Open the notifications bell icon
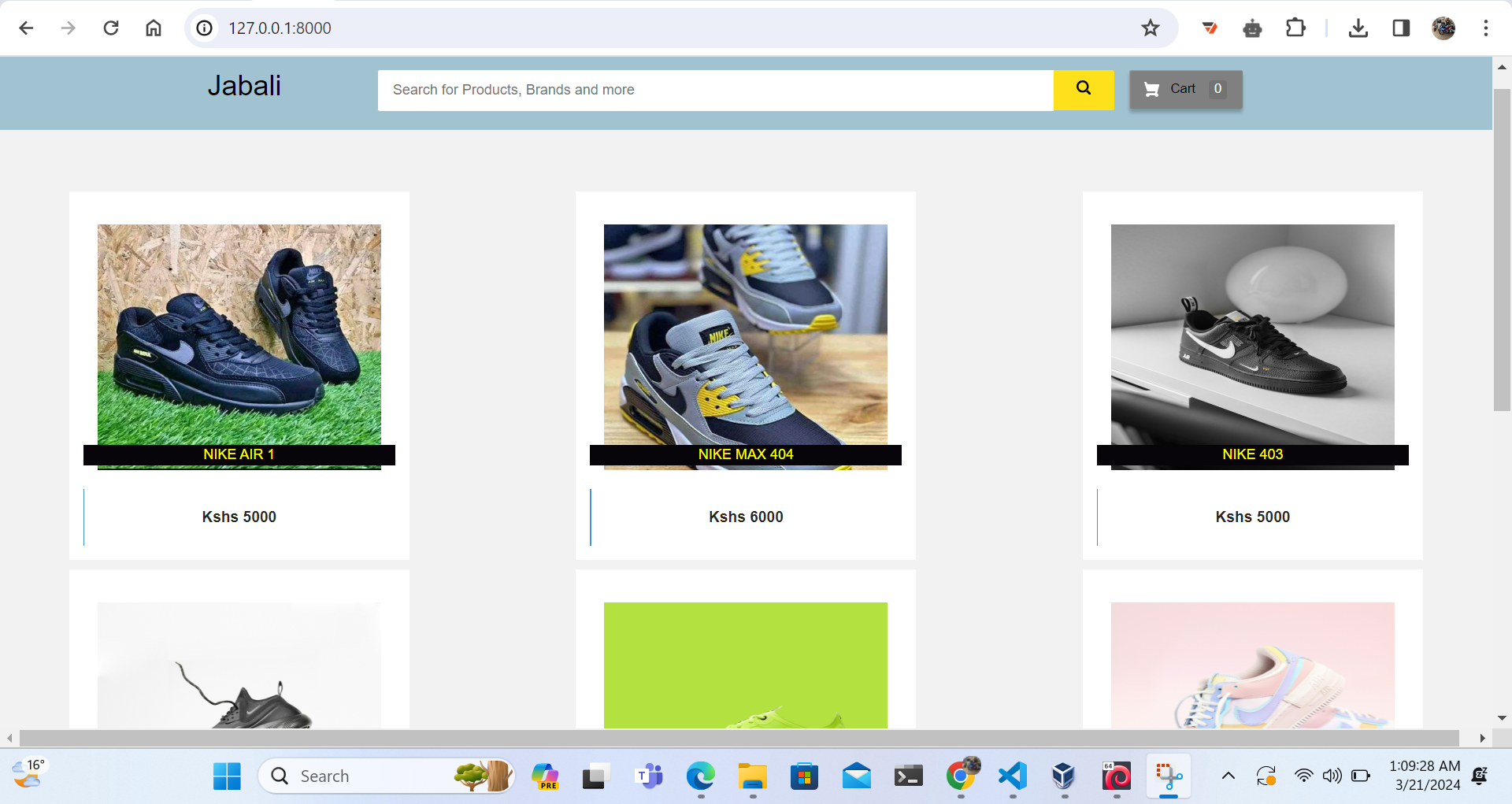Screen dimensions: 1512x804 1480,776
